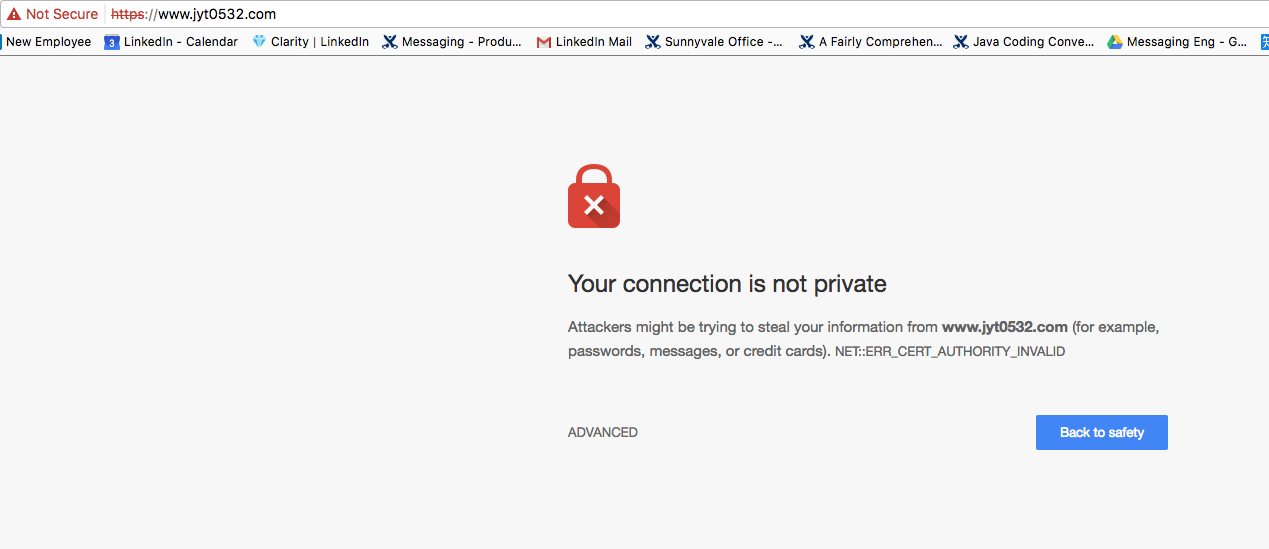Click the Back to safety button
This screenshot has height=549, width=1269.
(x=1101, y=432)
